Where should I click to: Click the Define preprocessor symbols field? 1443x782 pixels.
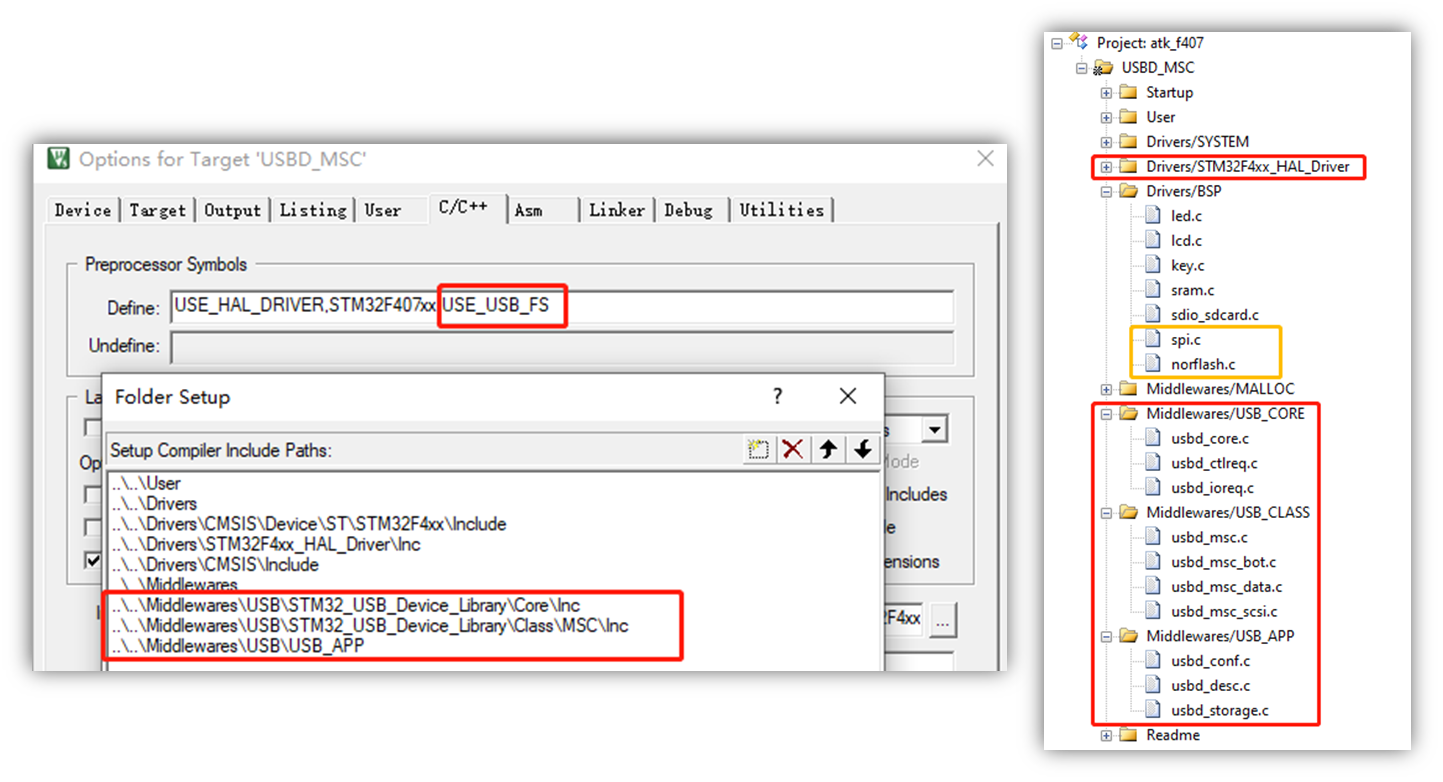(x=562, y=307)
